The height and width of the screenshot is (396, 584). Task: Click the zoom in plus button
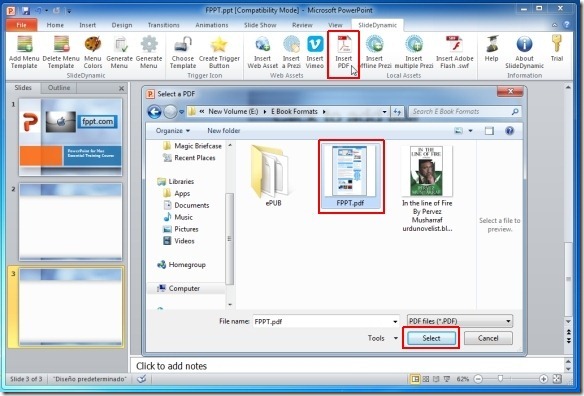[543, 379]
